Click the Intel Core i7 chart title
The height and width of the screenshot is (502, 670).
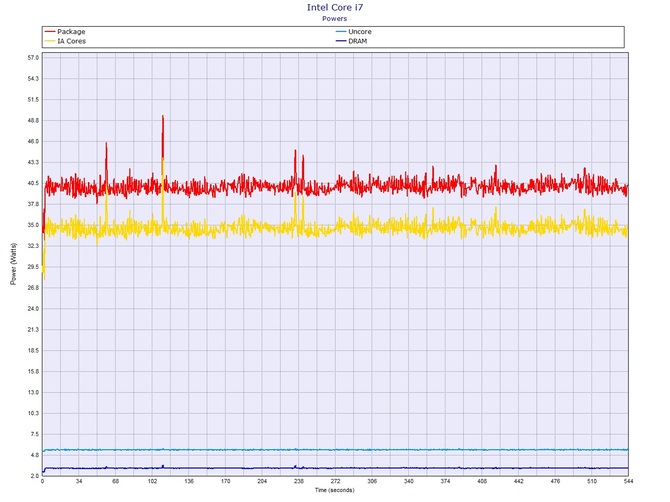tap(334, 7)
